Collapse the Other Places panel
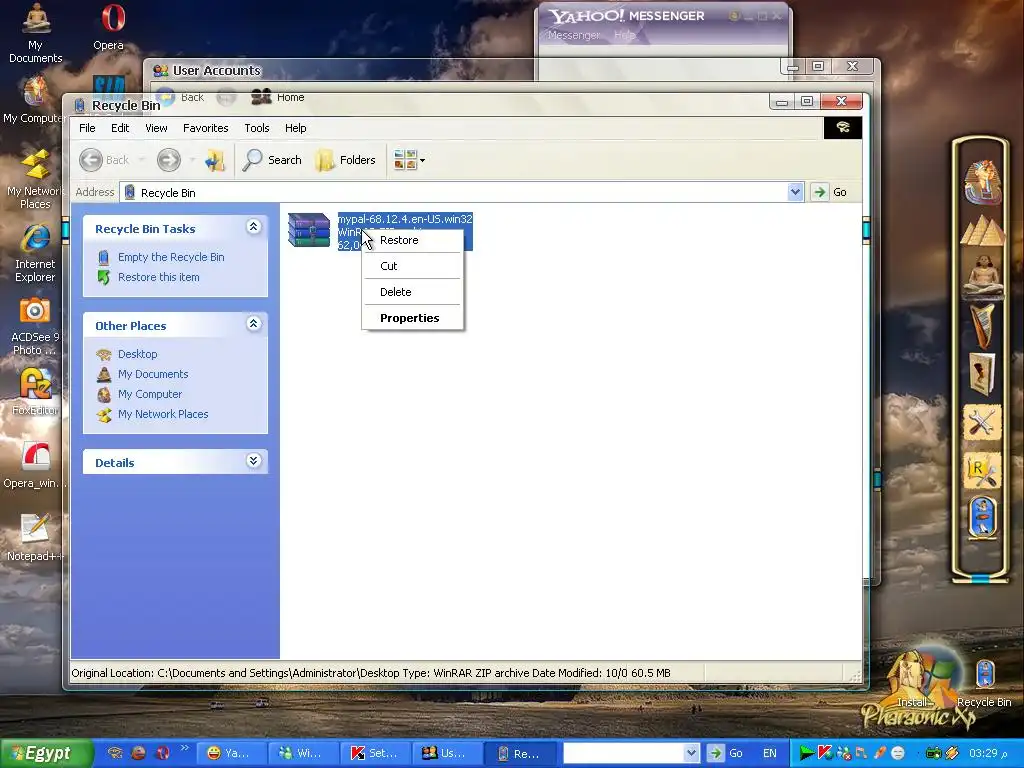The width and height of the screenshot is (1024, 768). [x=253, y=324]
